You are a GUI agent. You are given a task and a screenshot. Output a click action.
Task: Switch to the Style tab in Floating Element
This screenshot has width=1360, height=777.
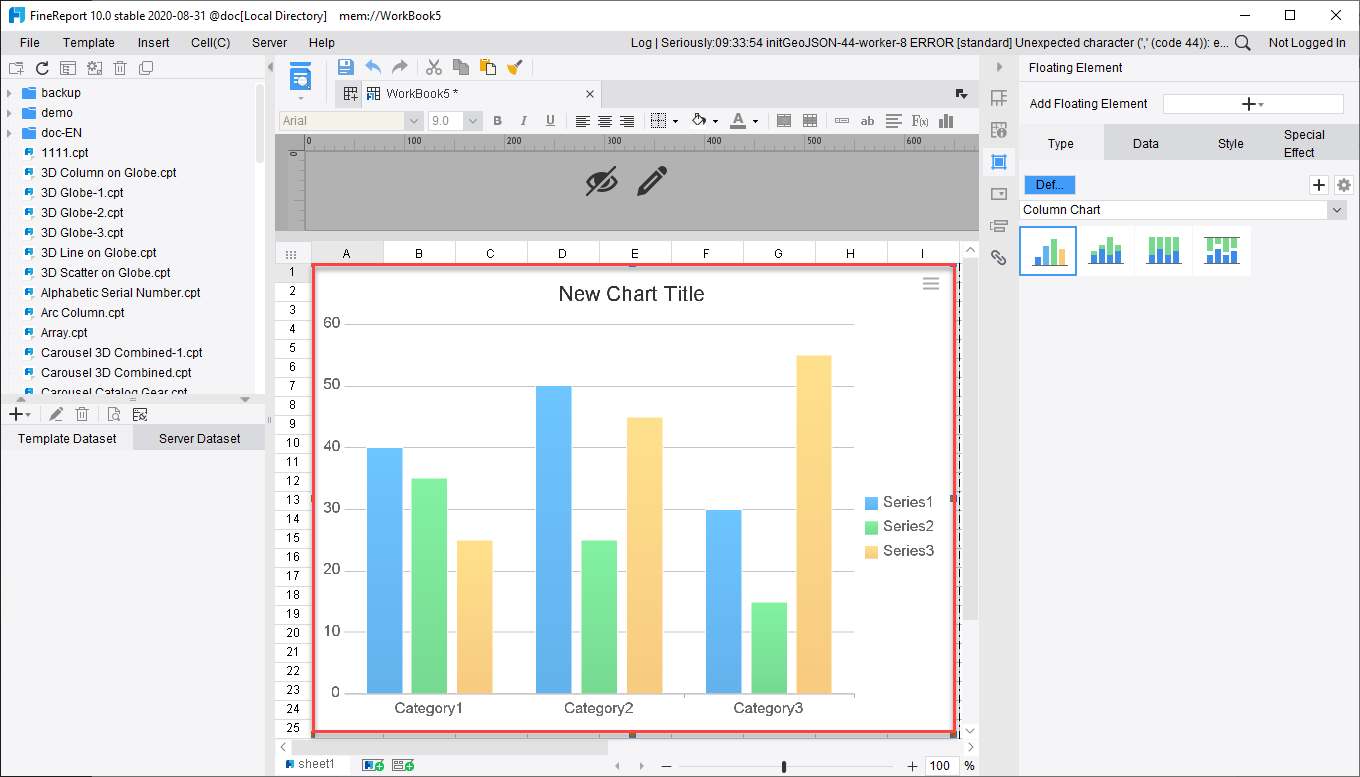pos(1231,141)
